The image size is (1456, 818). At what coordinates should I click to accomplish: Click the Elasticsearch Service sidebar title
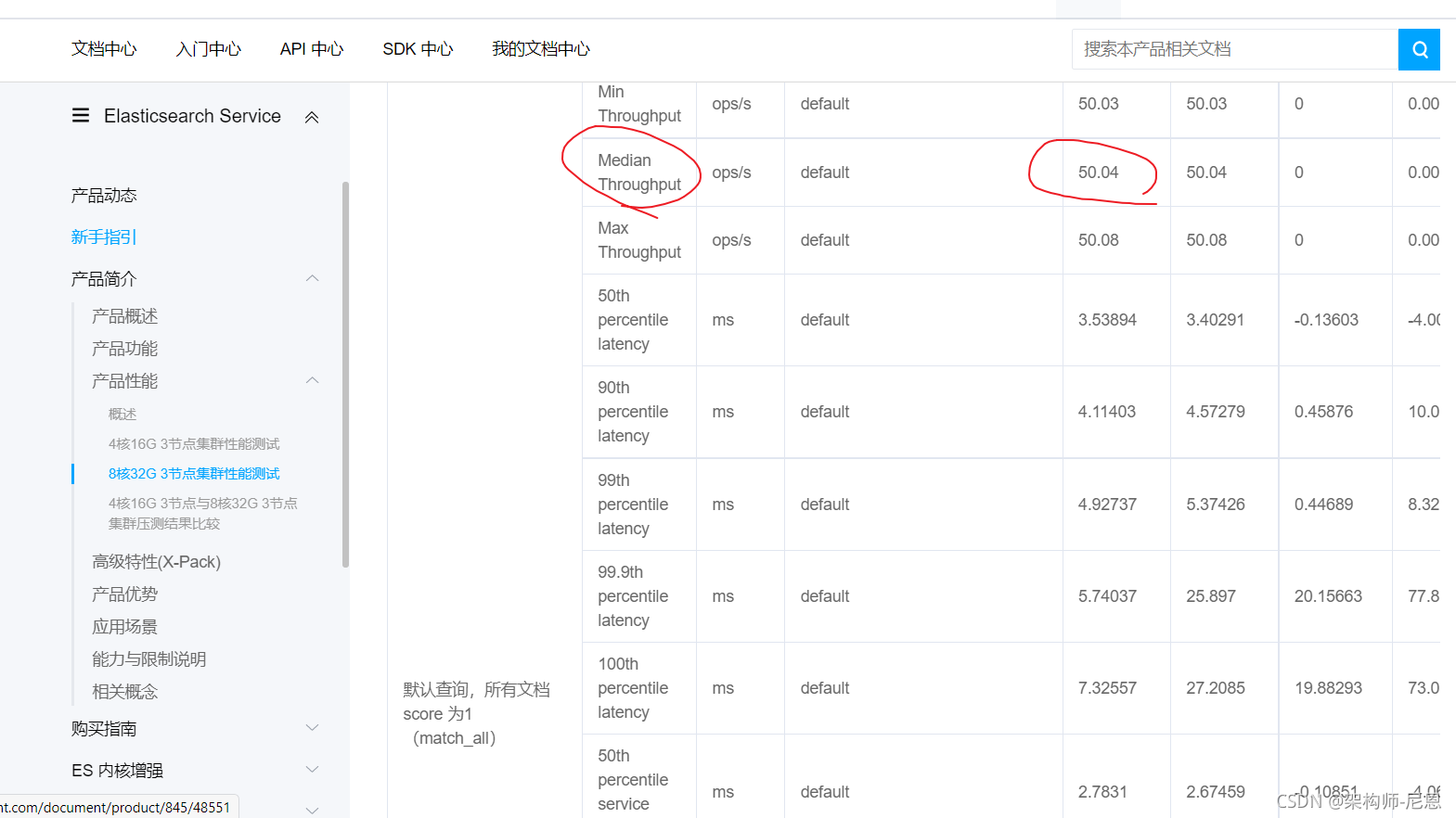(192, 116)
